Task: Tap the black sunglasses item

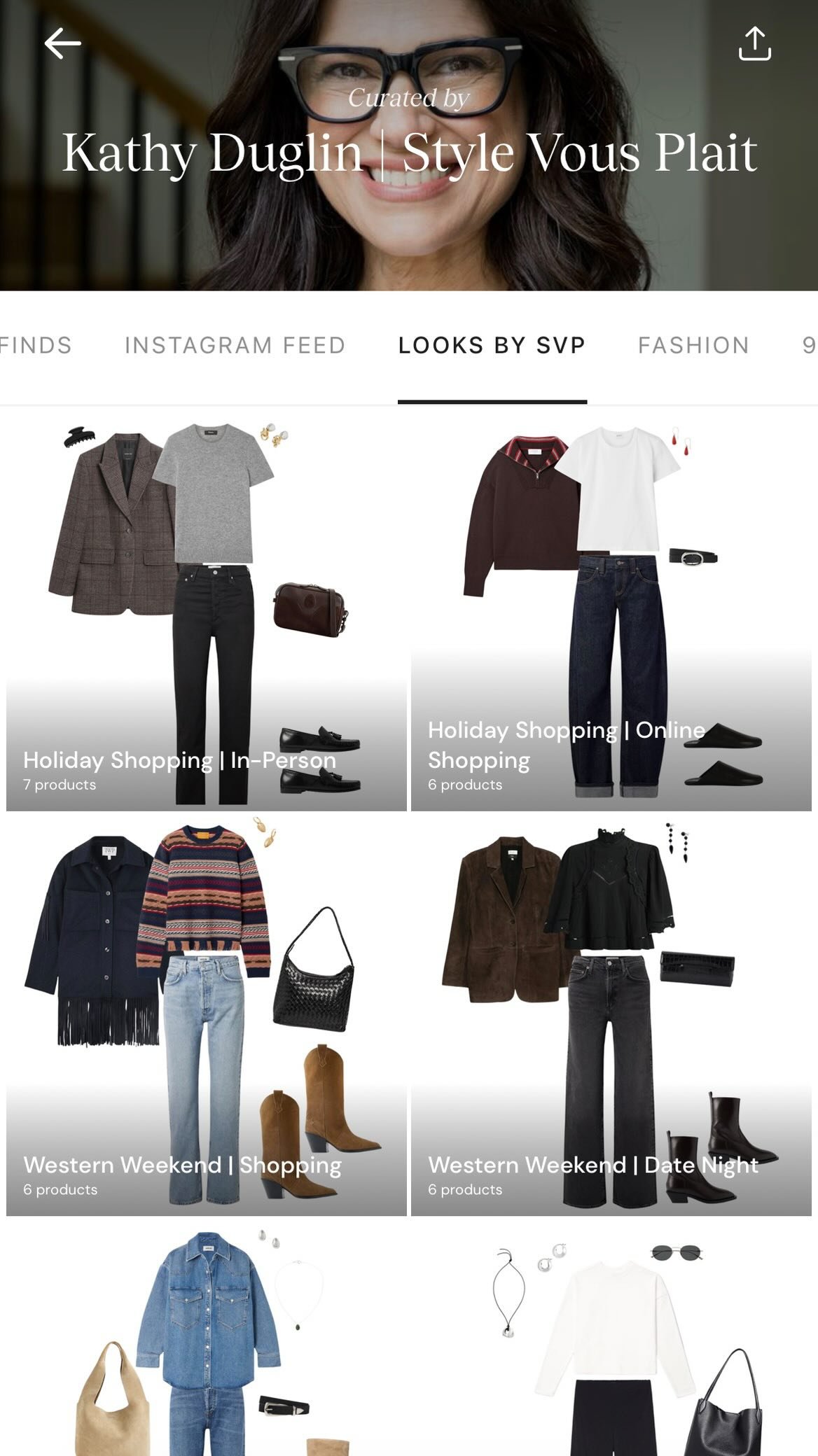Action: pos(676,1252)
